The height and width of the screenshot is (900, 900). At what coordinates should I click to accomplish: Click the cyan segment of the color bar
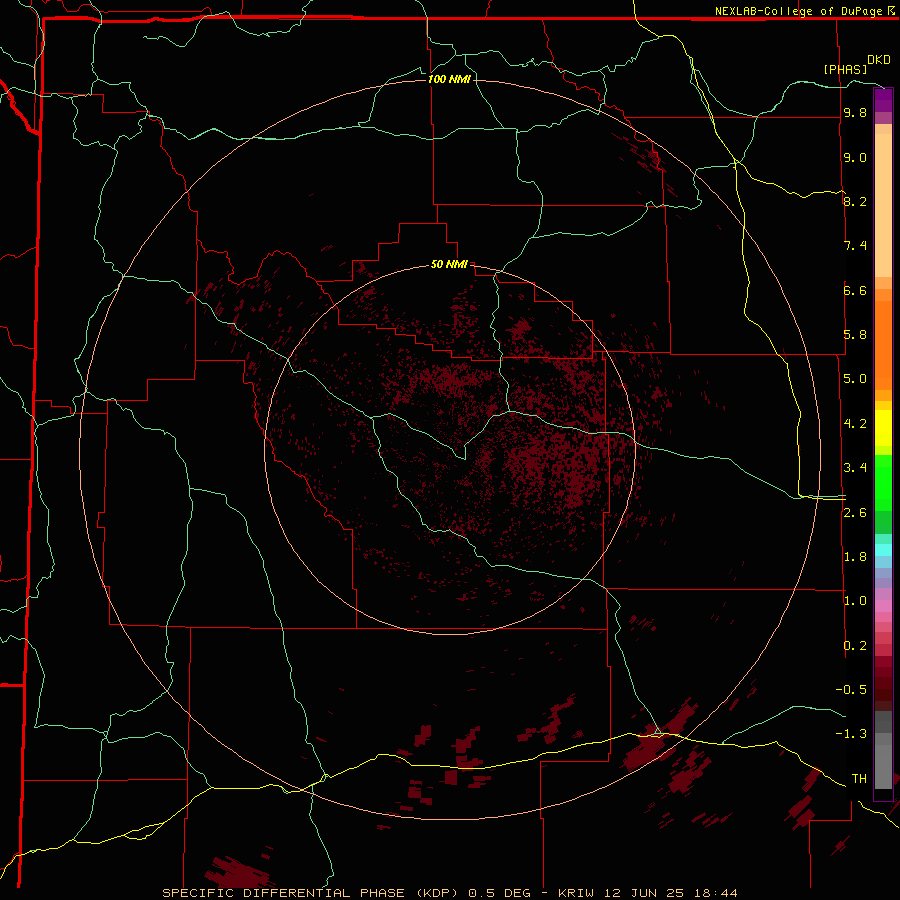point(883,550)
